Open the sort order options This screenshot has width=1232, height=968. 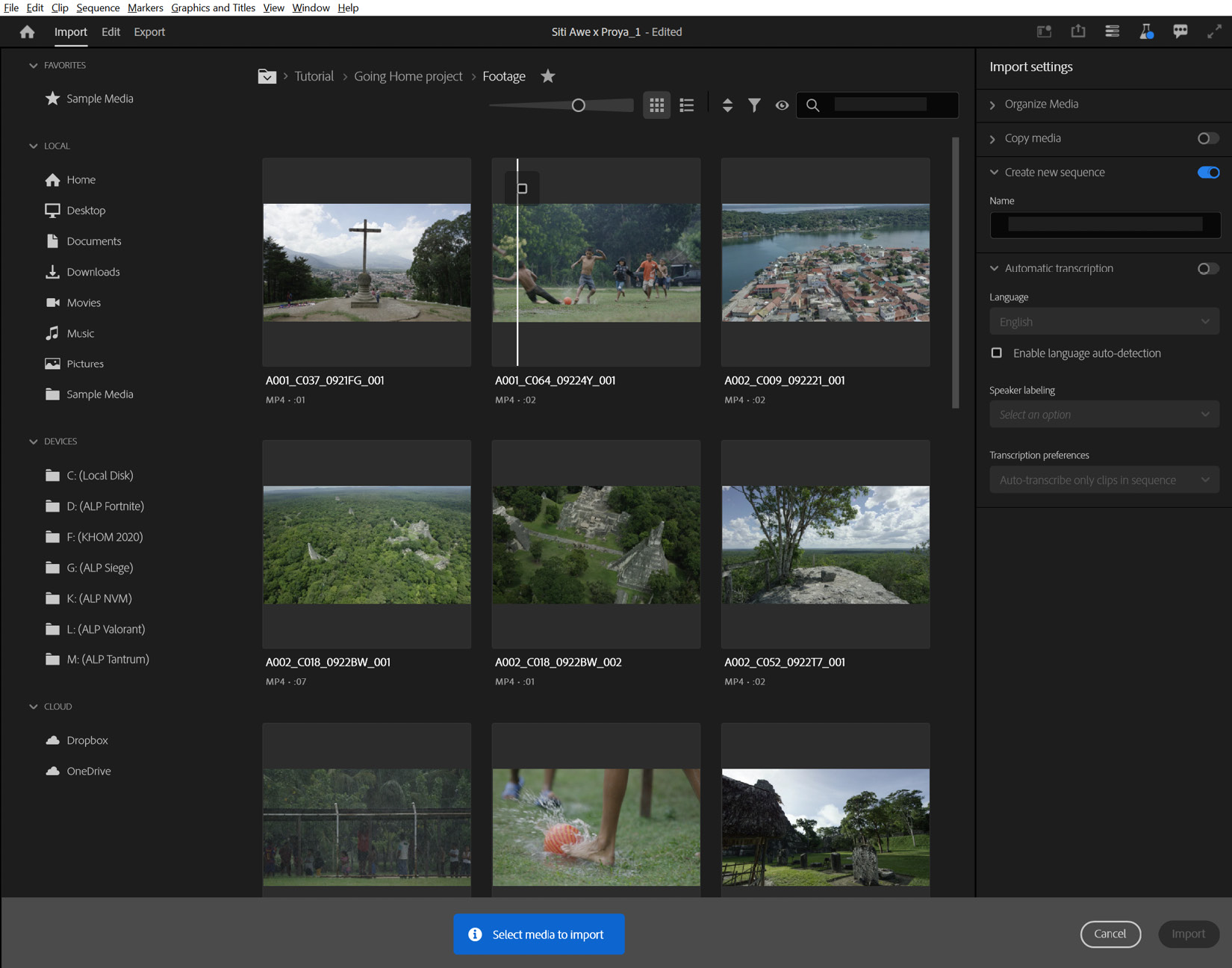[727, 105]
